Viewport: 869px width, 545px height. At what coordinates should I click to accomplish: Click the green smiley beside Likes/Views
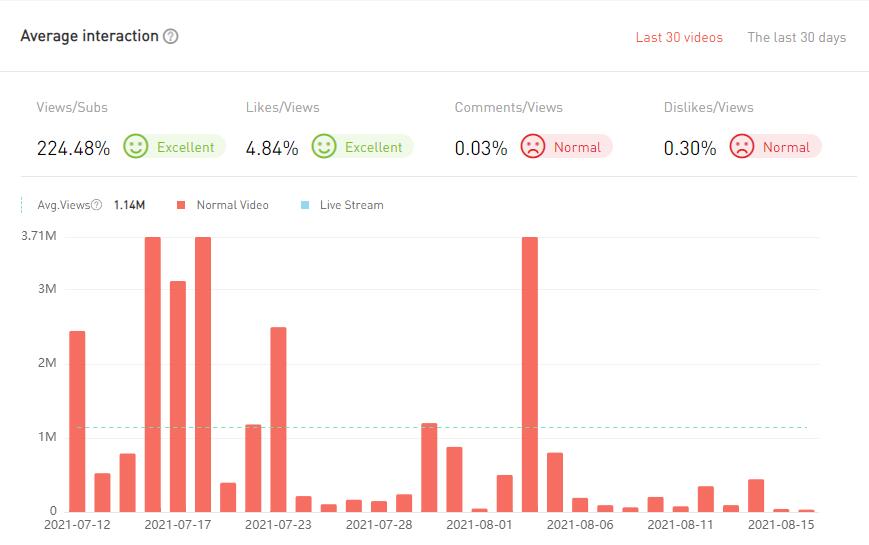pyautogui.click(x=324, y=147)
